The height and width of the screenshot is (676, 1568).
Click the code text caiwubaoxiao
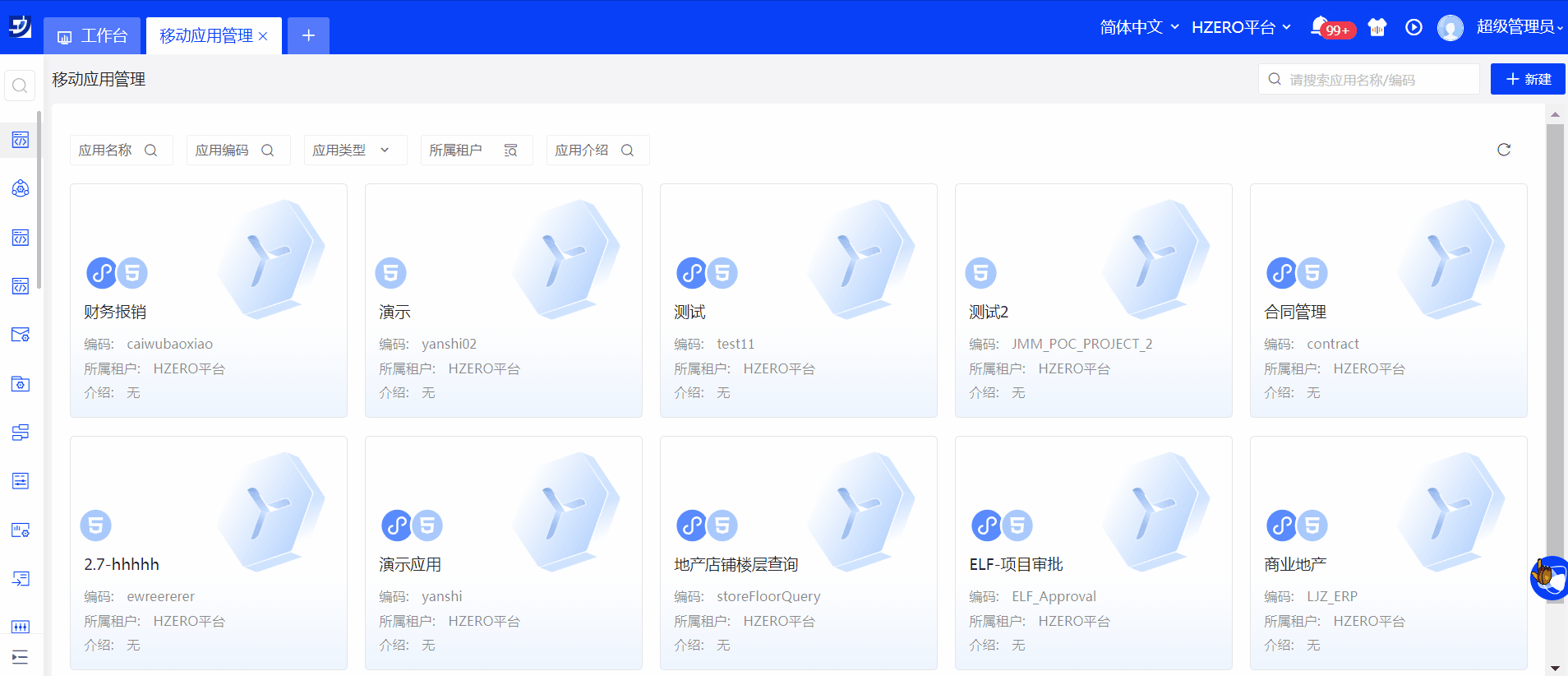[169, 344]
